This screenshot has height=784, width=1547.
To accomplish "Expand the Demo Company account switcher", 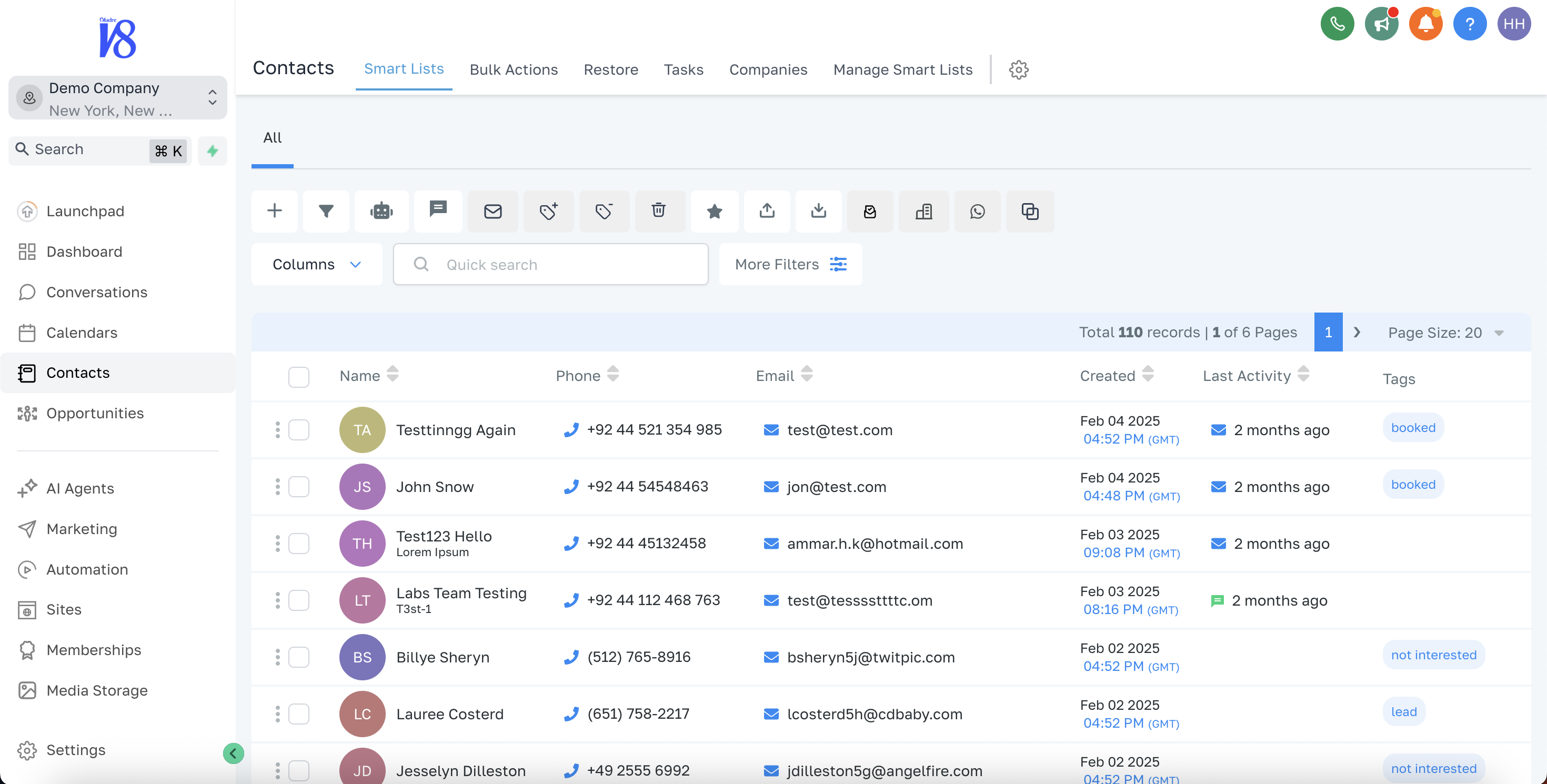I will coord(118,98).
